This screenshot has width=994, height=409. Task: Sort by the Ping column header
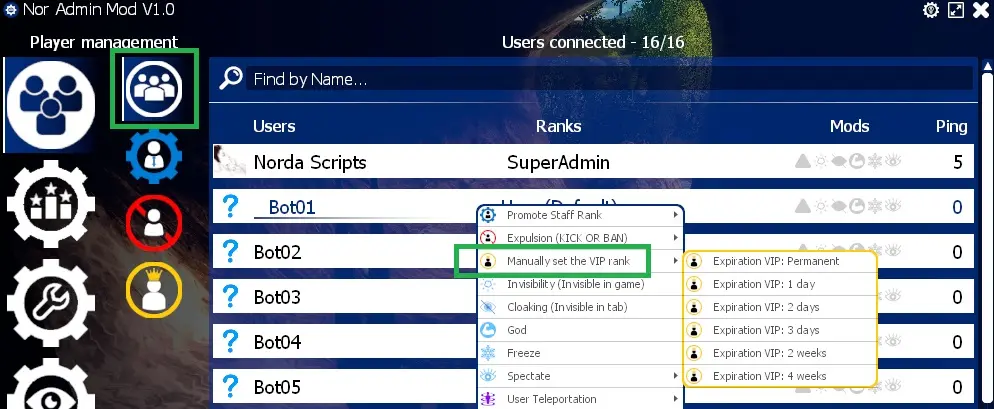pos(952,126)
